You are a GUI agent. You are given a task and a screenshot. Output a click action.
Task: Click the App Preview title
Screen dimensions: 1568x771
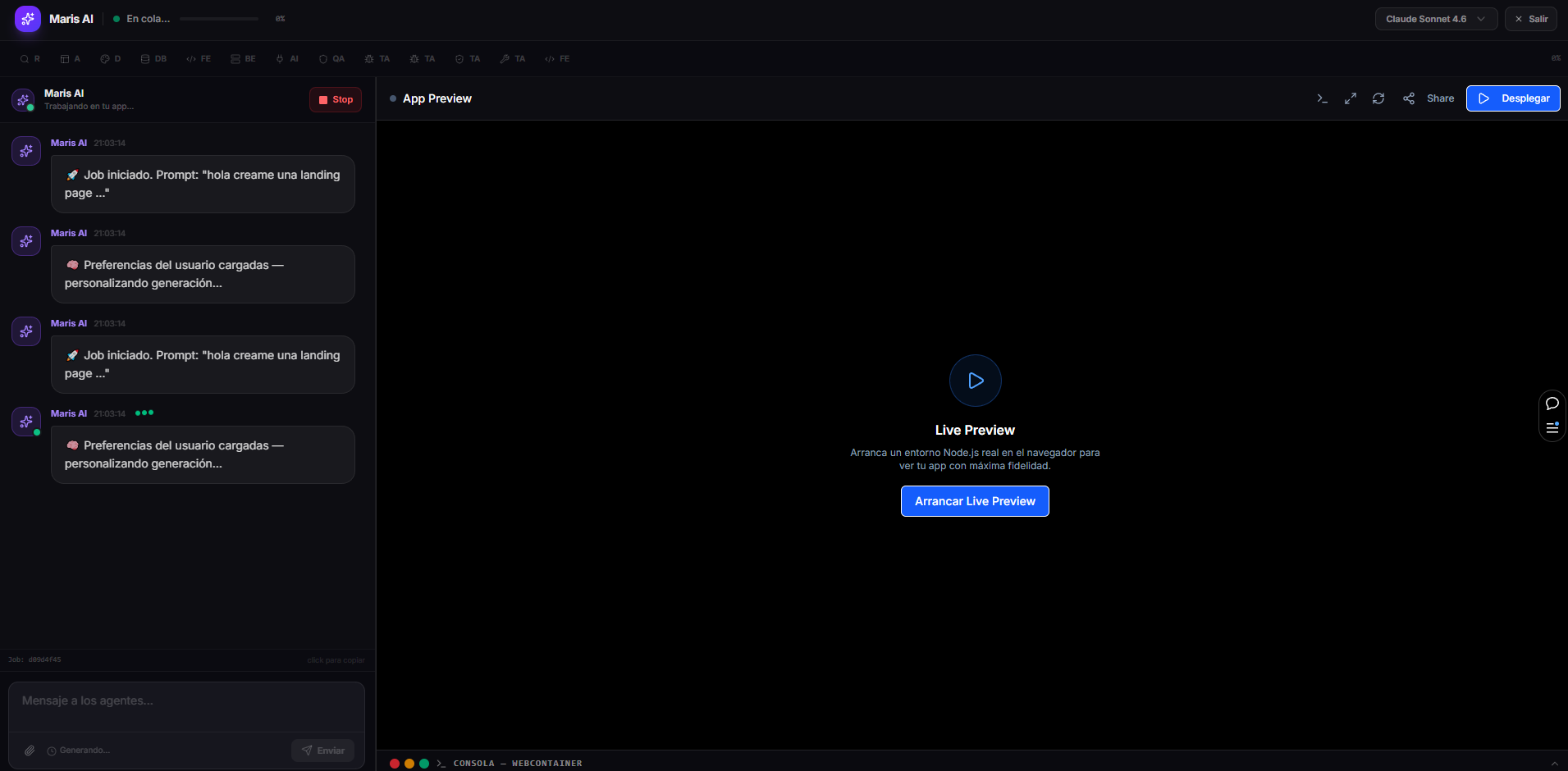pyautogui.click(x=437, y=98)
